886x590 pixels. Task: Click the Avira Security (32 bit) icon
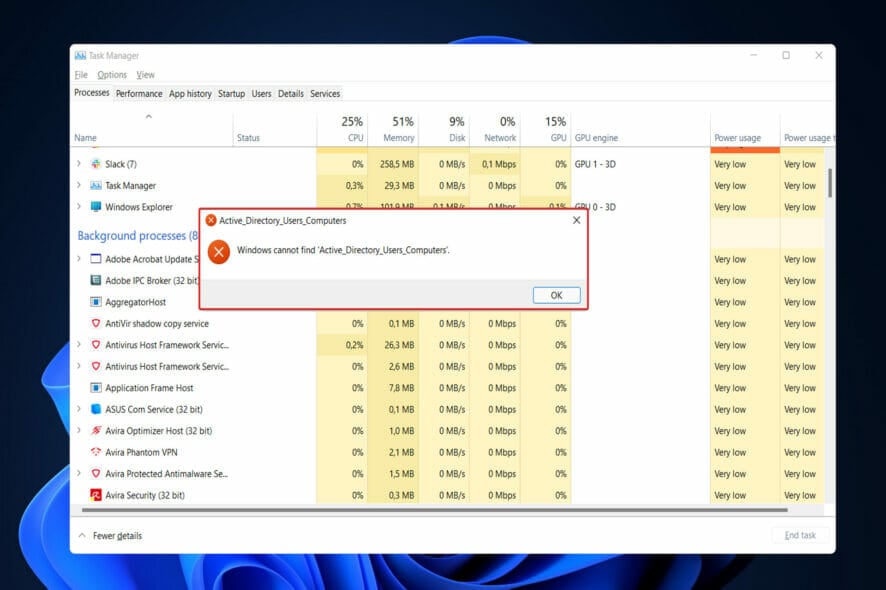coord(95,495)
